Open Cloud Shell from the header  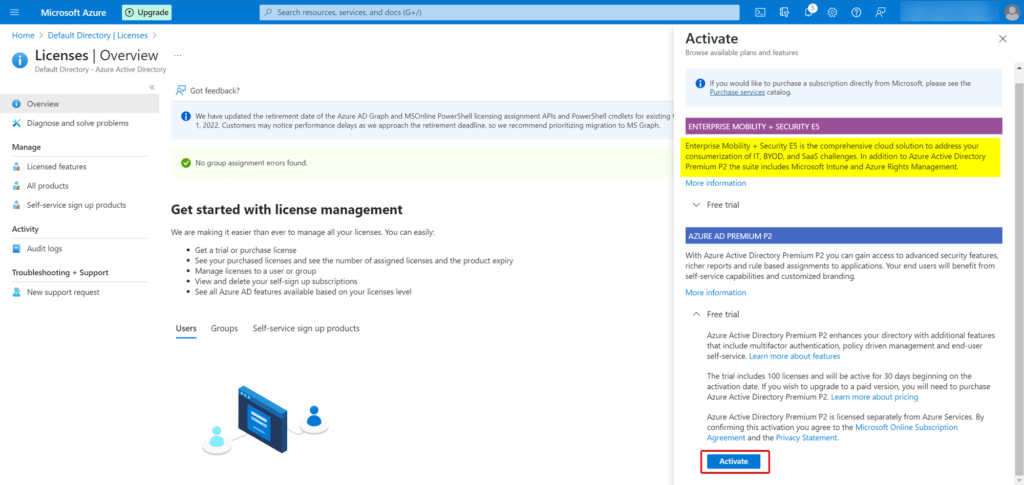coord(760,12)
